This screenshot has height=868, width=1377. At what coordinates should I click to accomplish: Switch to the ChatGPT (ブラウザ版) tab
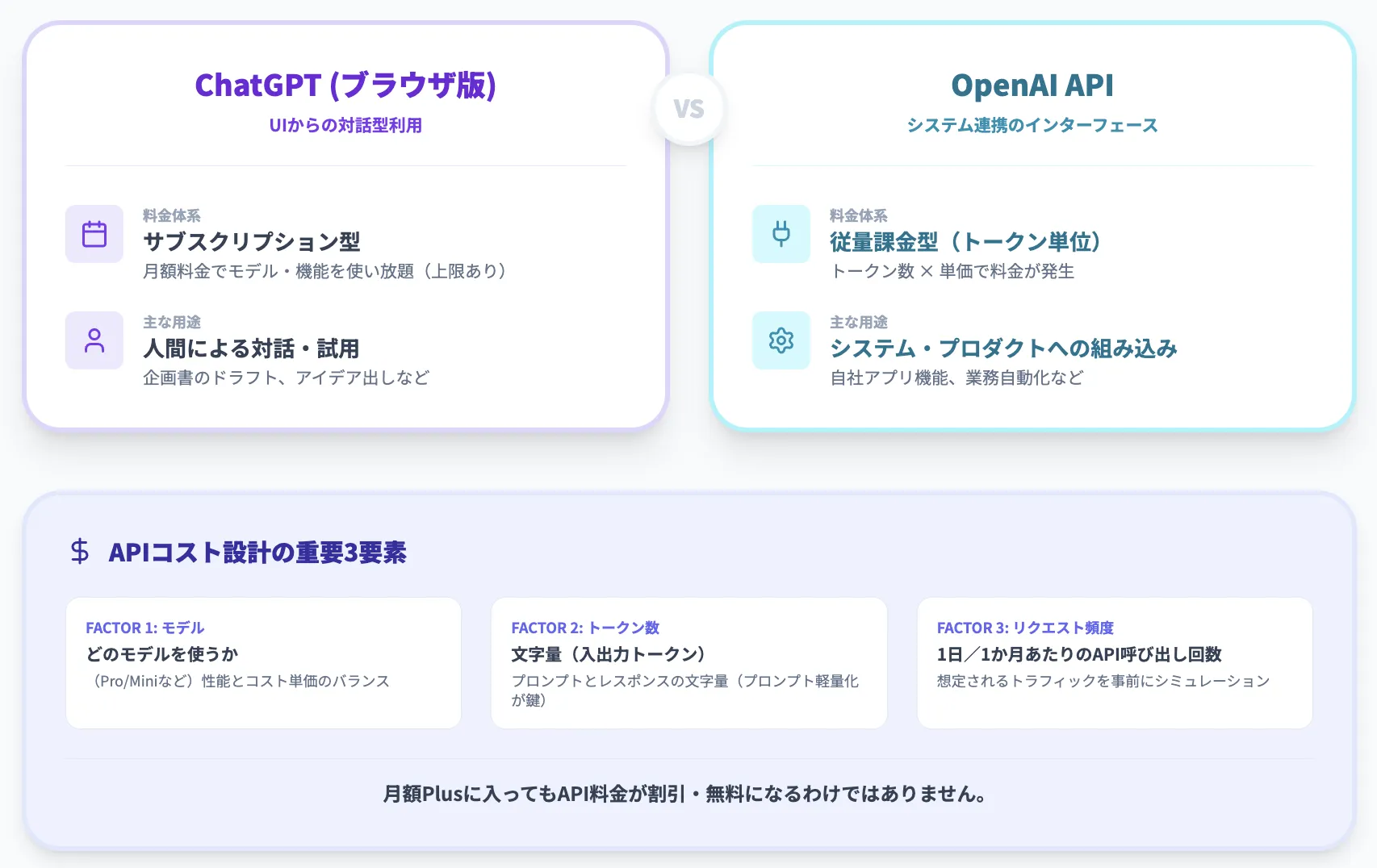click(345, 85)
